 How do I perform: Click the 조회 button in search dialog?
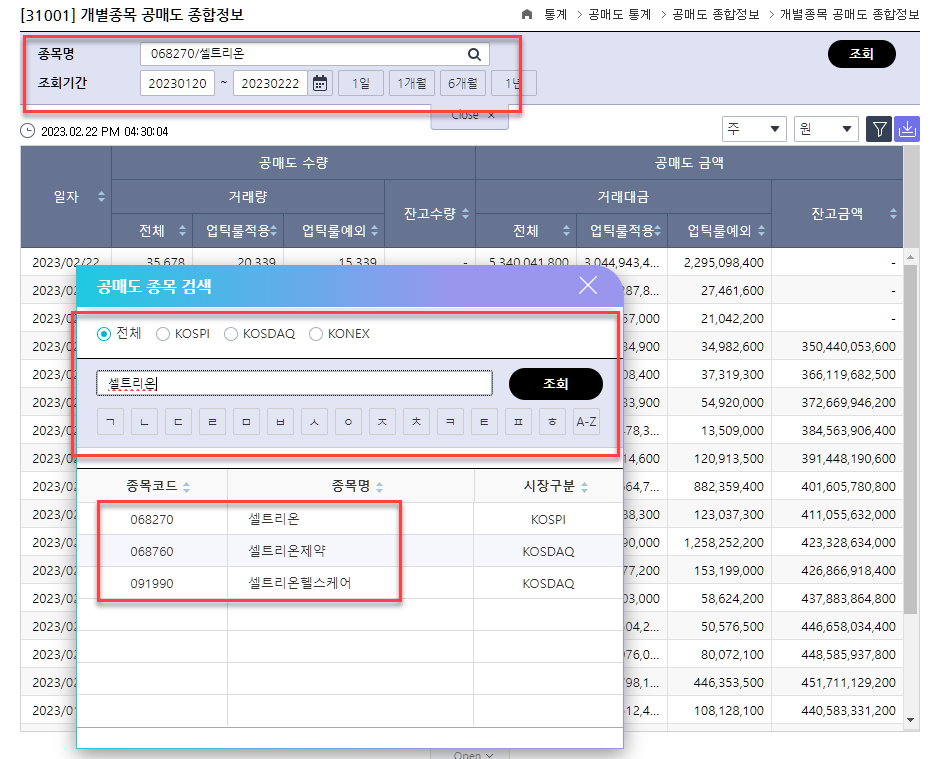[555, 384]
